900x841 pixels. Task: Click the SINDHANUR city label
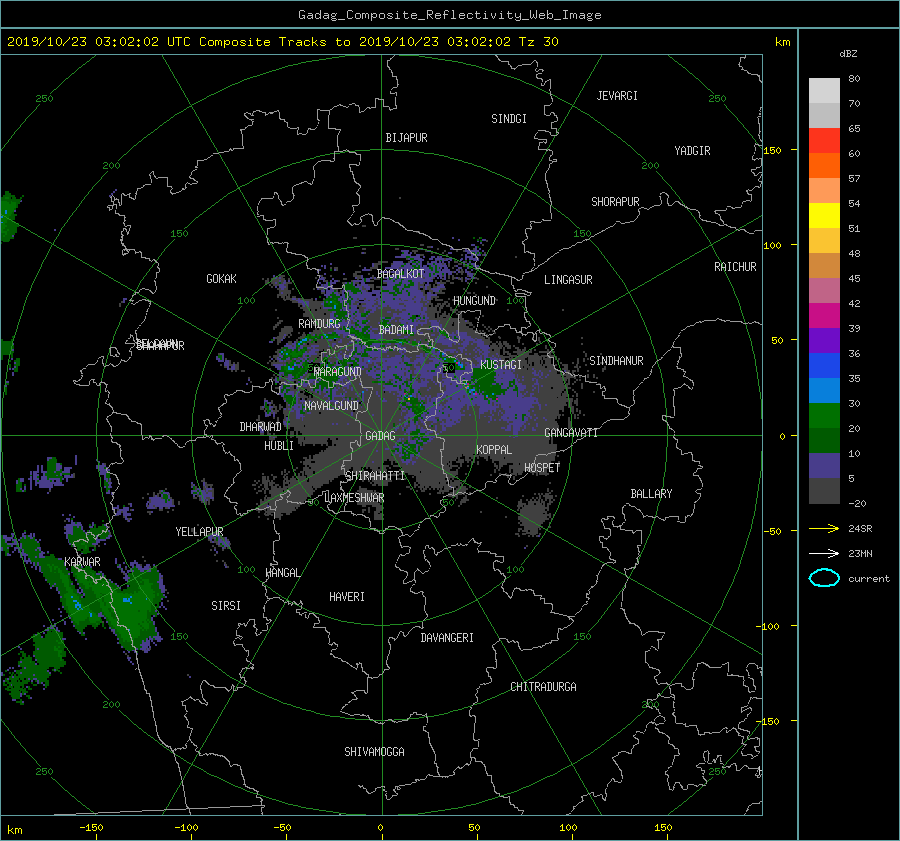[x=616, y=361]
